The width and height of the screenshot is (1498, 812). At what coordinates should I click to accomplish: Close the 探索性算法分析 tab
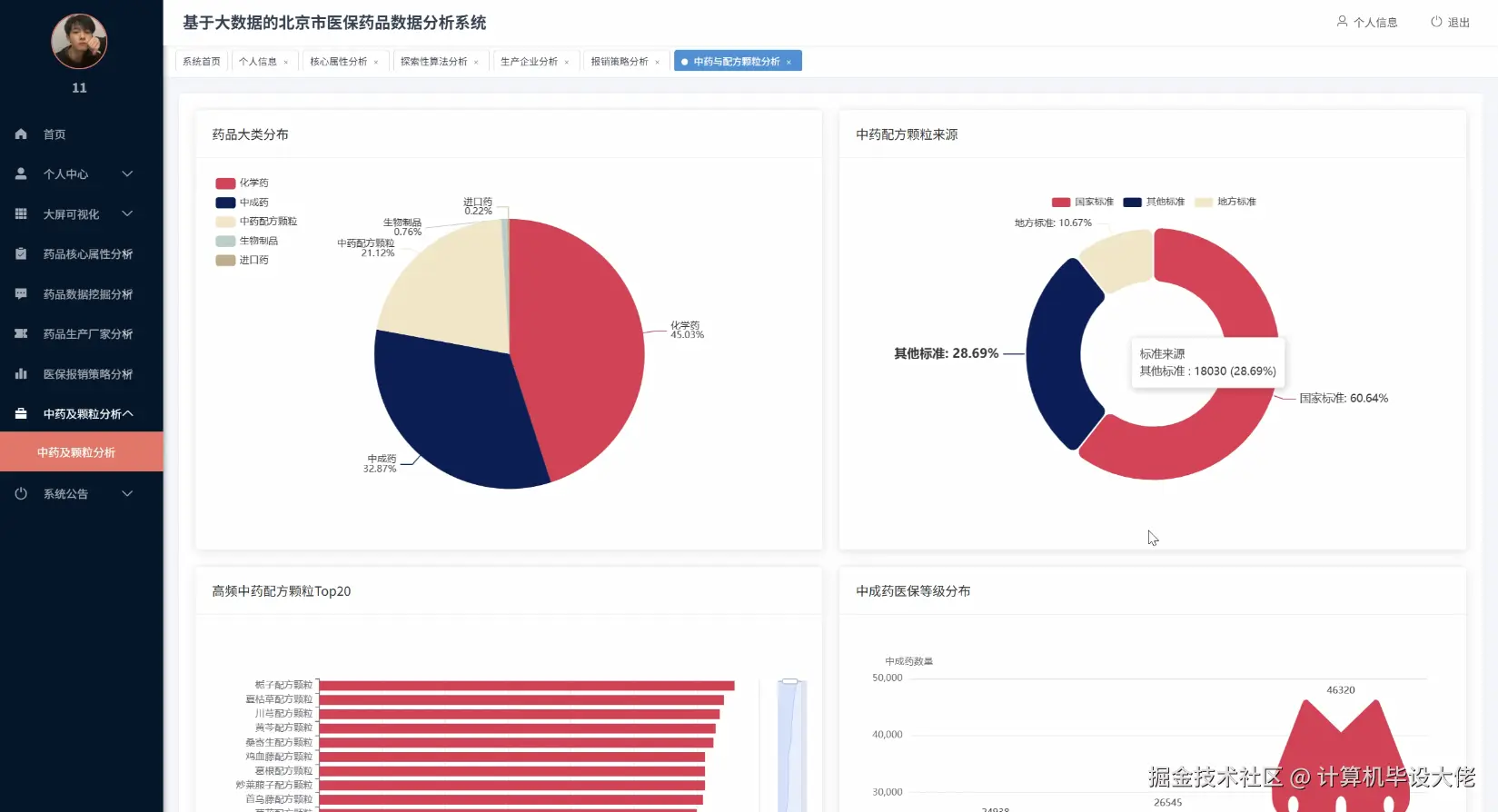476,62
